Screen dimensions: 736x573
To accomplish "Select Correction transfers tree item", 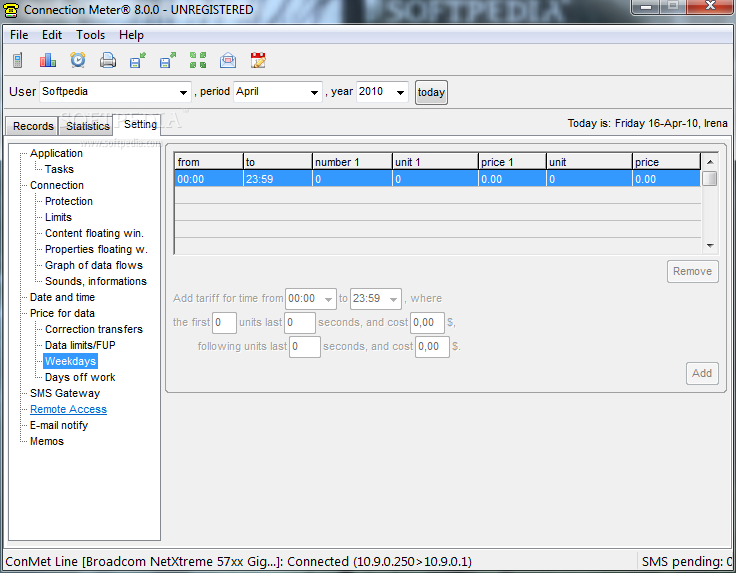I will coord(94,329).
